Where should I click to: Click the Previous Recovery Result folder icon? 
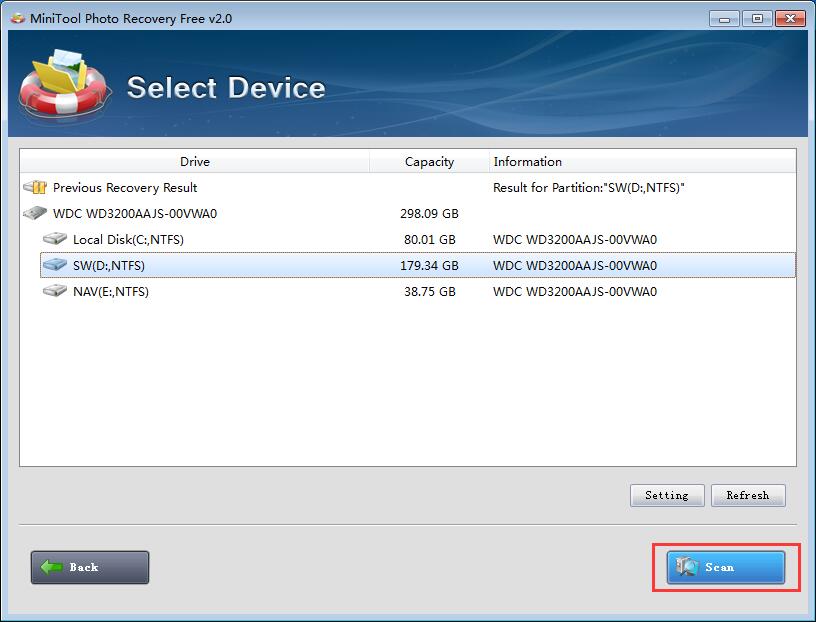click(x=35, y=187)
